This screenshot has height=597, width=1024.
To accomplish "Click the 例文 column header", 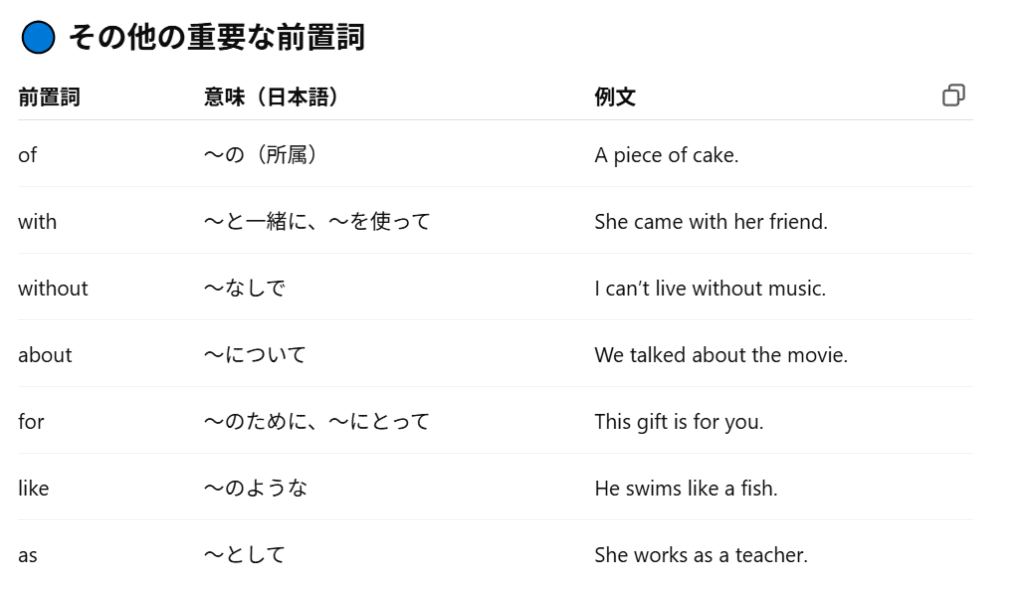I will click(x=615, y=97).
